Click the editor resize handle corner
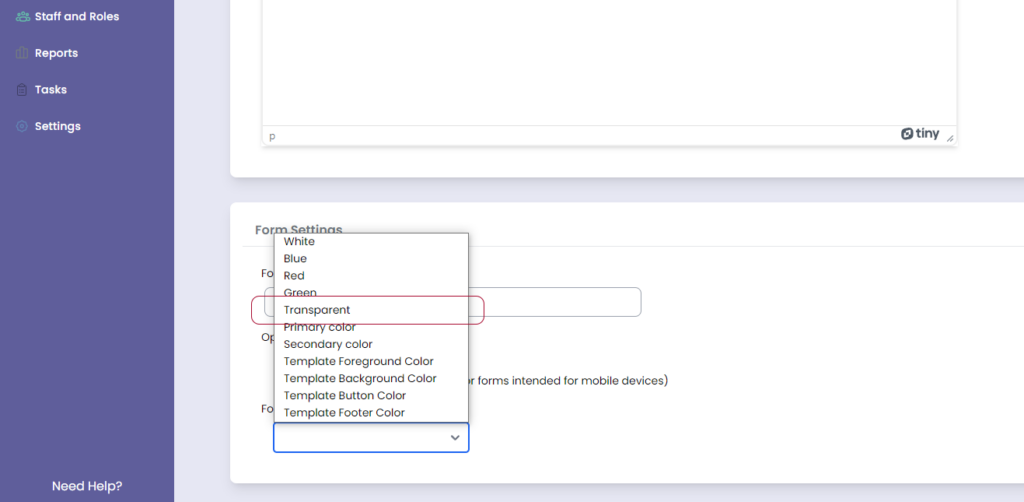 (x=950, y=139)
